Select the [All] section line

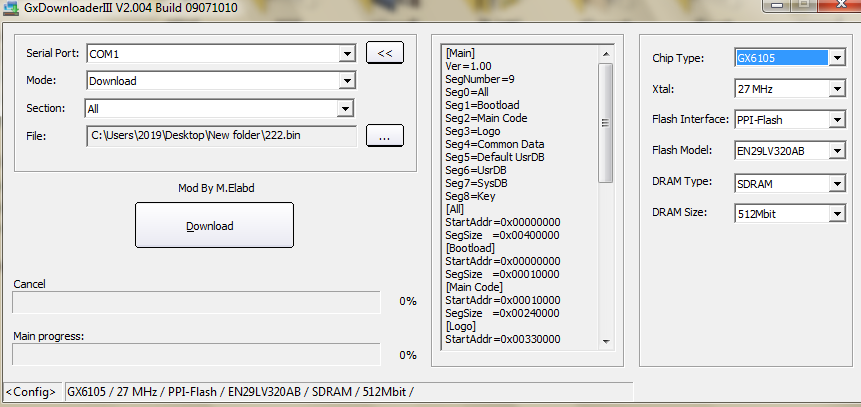point(455,209)
